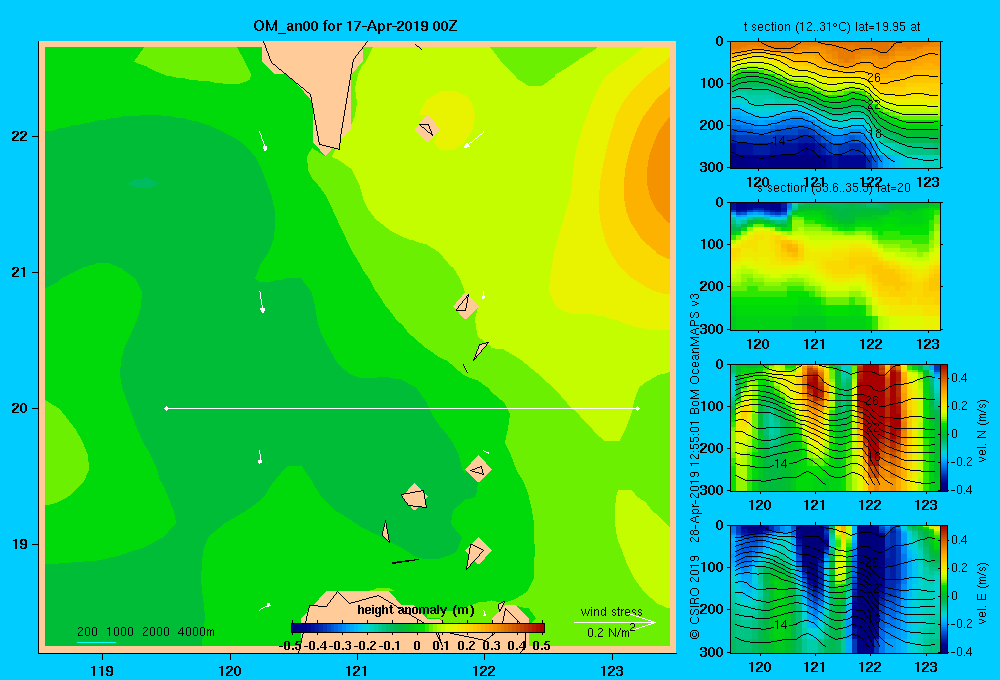Click longitude label 120 on main map
The image size is (1000, 680).
pos(230,670)
